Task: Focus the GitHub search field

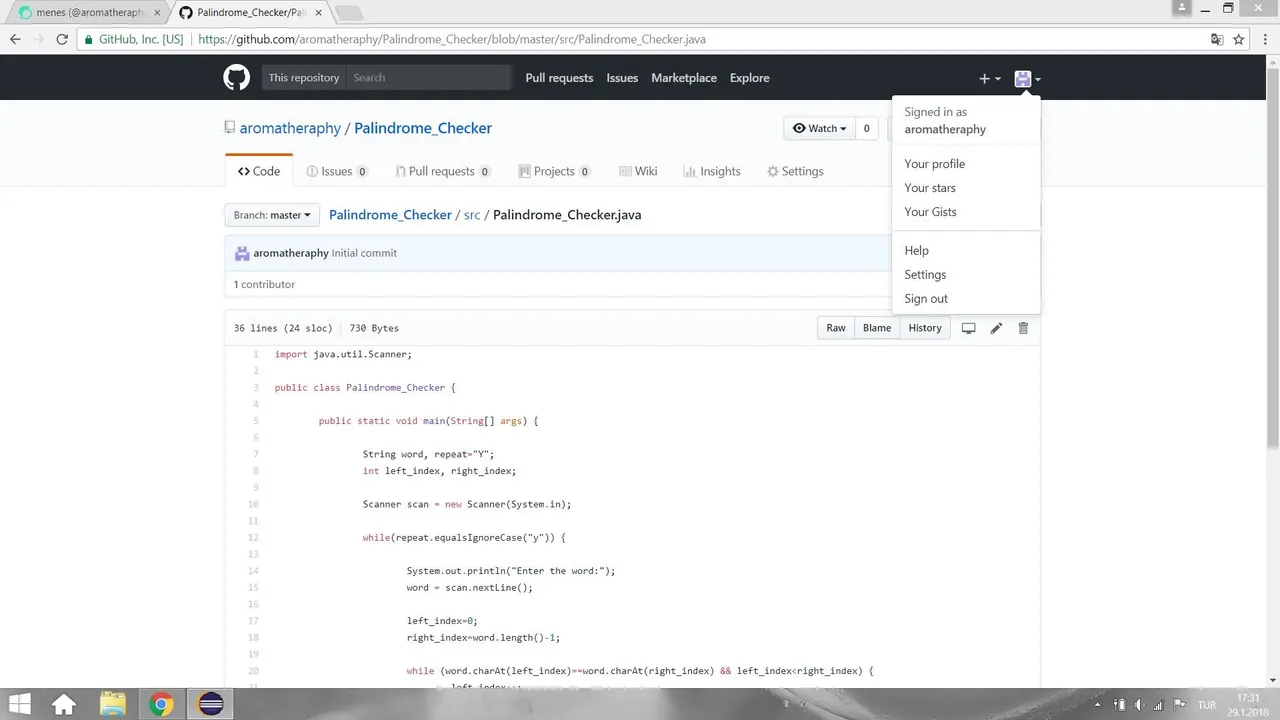Action: pos(429,78)
